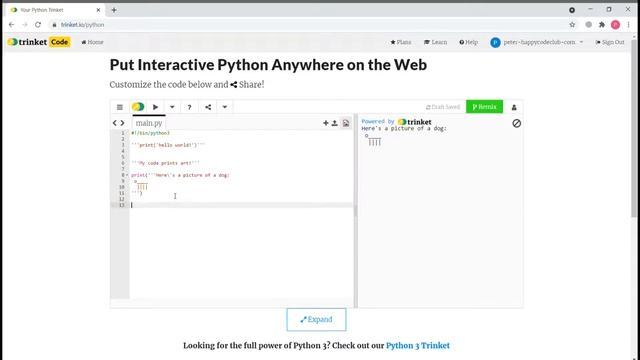This screenshot has width=640, height=360.
Task: Click the trinket Code logo
Action: click(39, 42)
